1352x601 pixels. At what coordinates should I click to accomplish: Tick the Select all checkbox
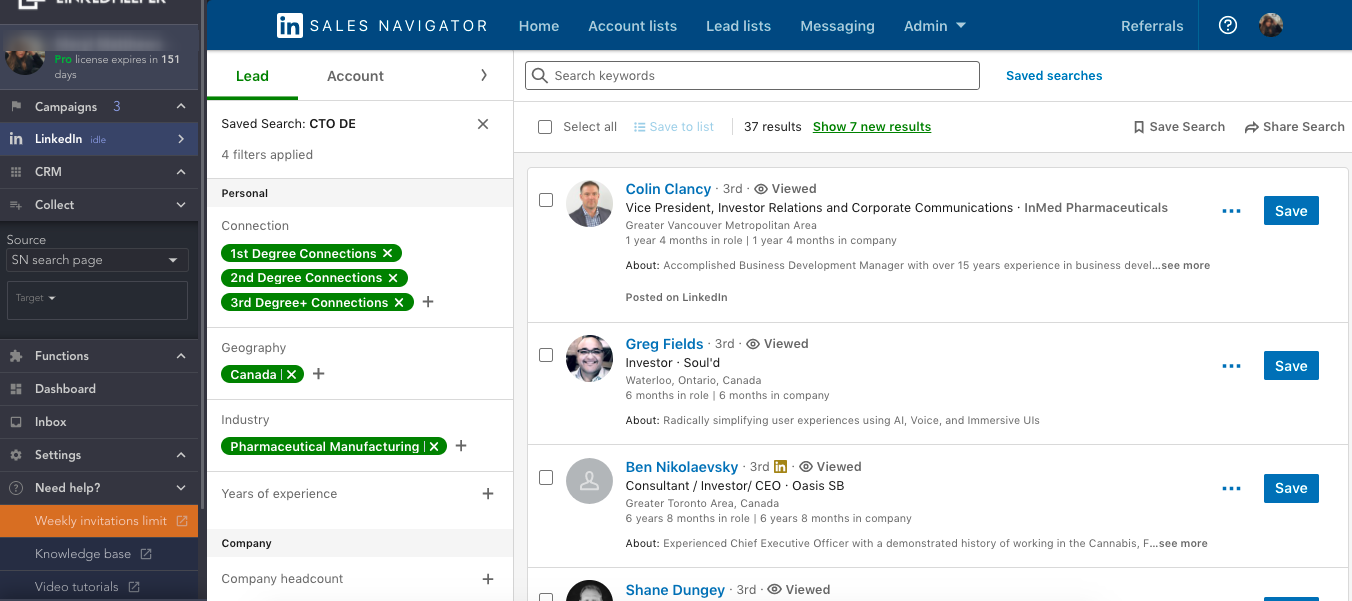click(x=545, y=127)
